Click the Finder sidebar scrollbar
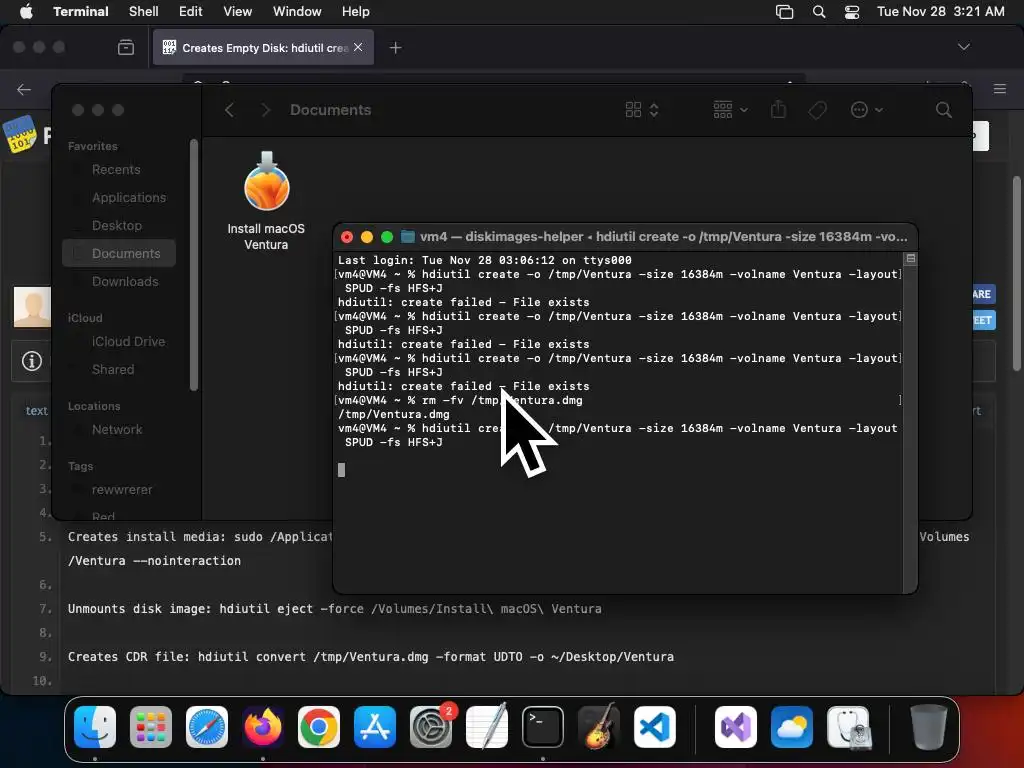 point(193,264)
